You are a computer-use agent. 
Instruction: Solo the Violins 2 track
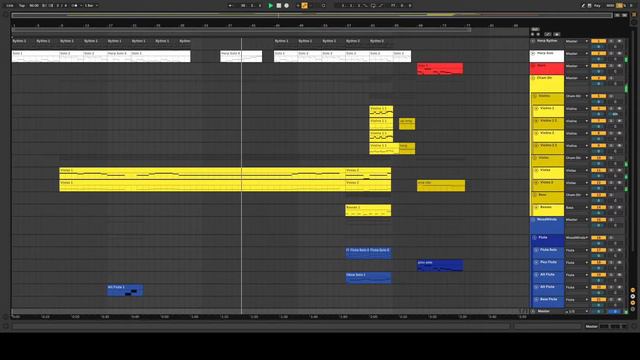[611, 133]
